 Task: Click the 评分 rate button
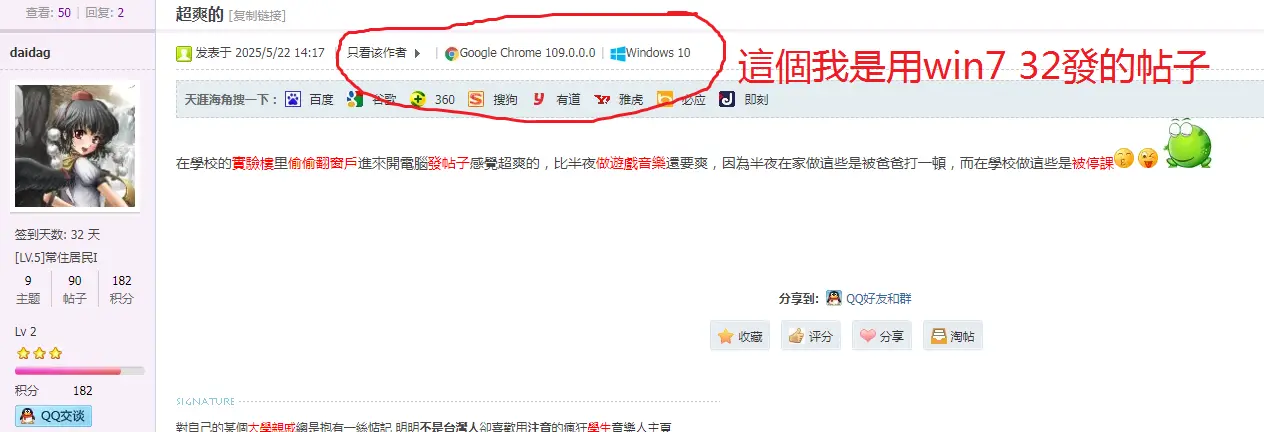(x=812, y=336)
